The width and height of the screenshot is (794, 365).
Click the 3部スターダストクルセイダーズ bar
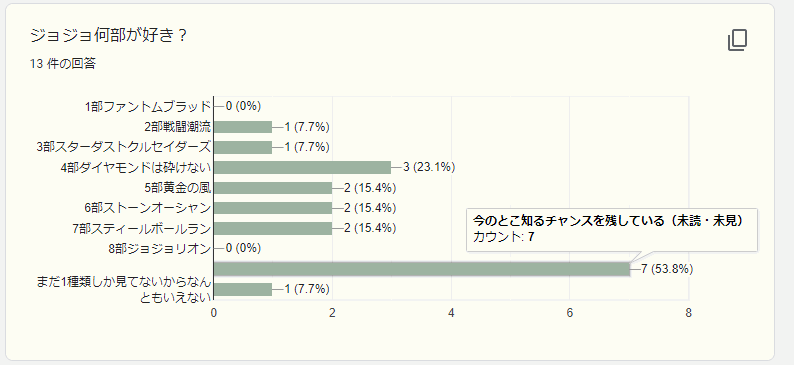243,147
